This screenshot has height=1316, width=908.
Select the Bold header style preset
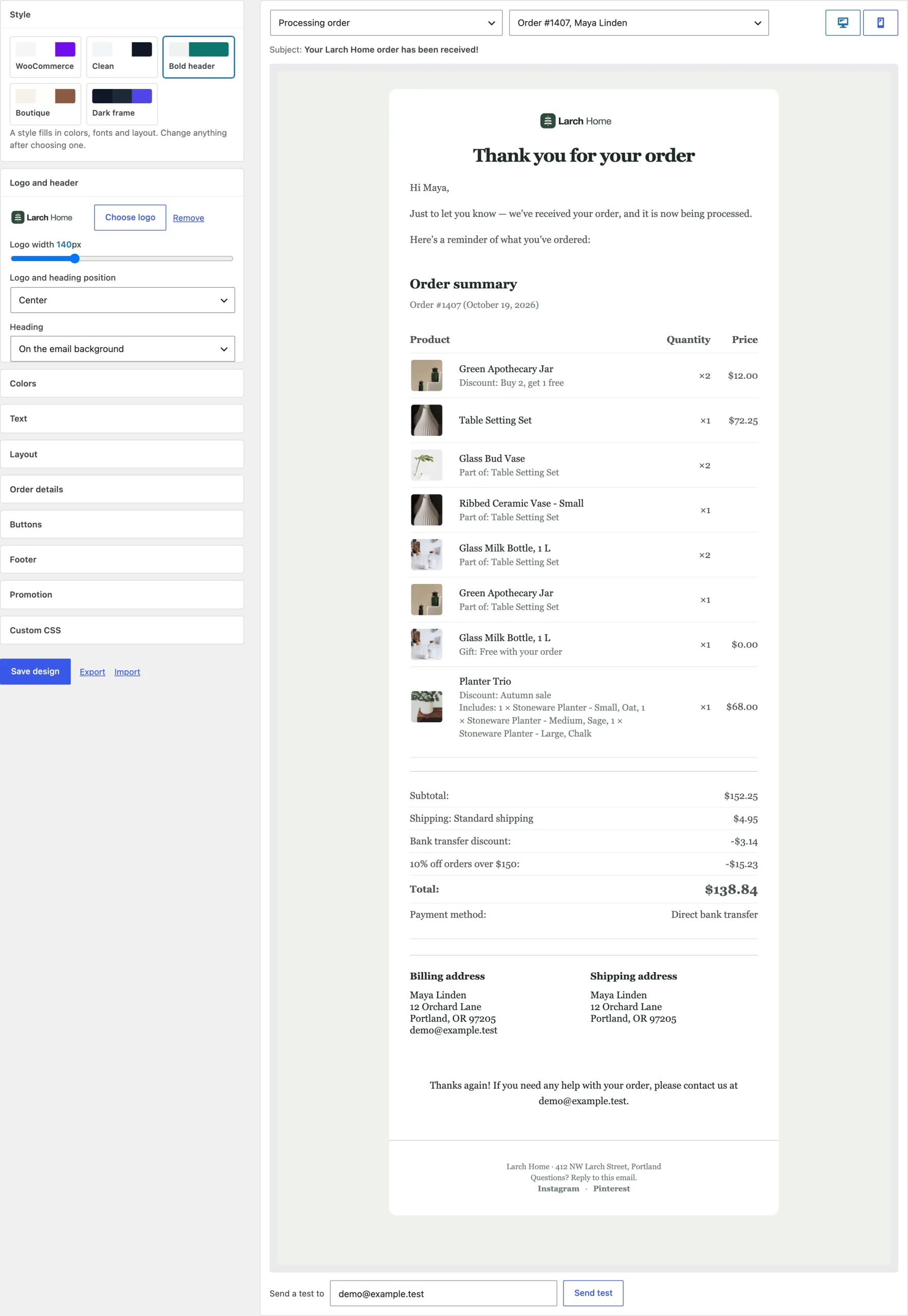[198, 57]
